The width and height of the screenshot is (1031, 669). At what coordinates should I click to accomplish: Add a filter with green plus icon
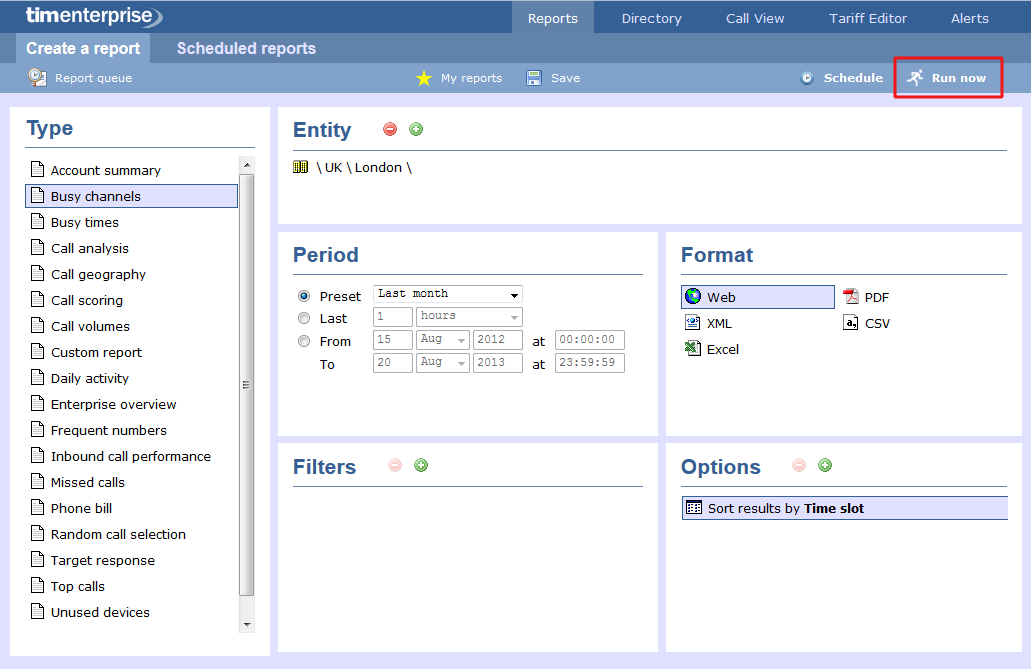click(x=421, y=465)
